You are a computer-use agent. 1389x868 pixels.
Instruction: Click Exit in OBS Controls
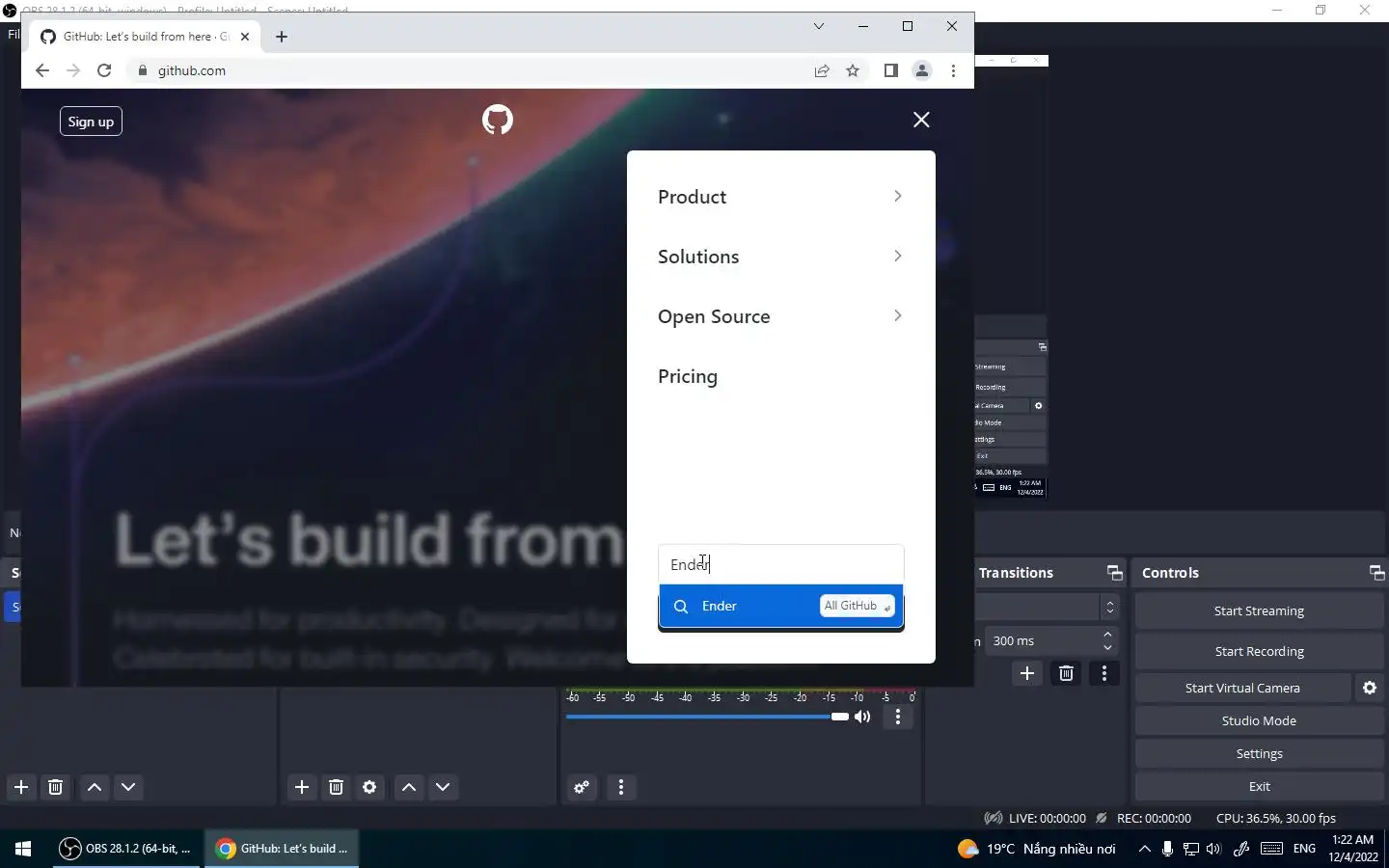coord(1259,786)
